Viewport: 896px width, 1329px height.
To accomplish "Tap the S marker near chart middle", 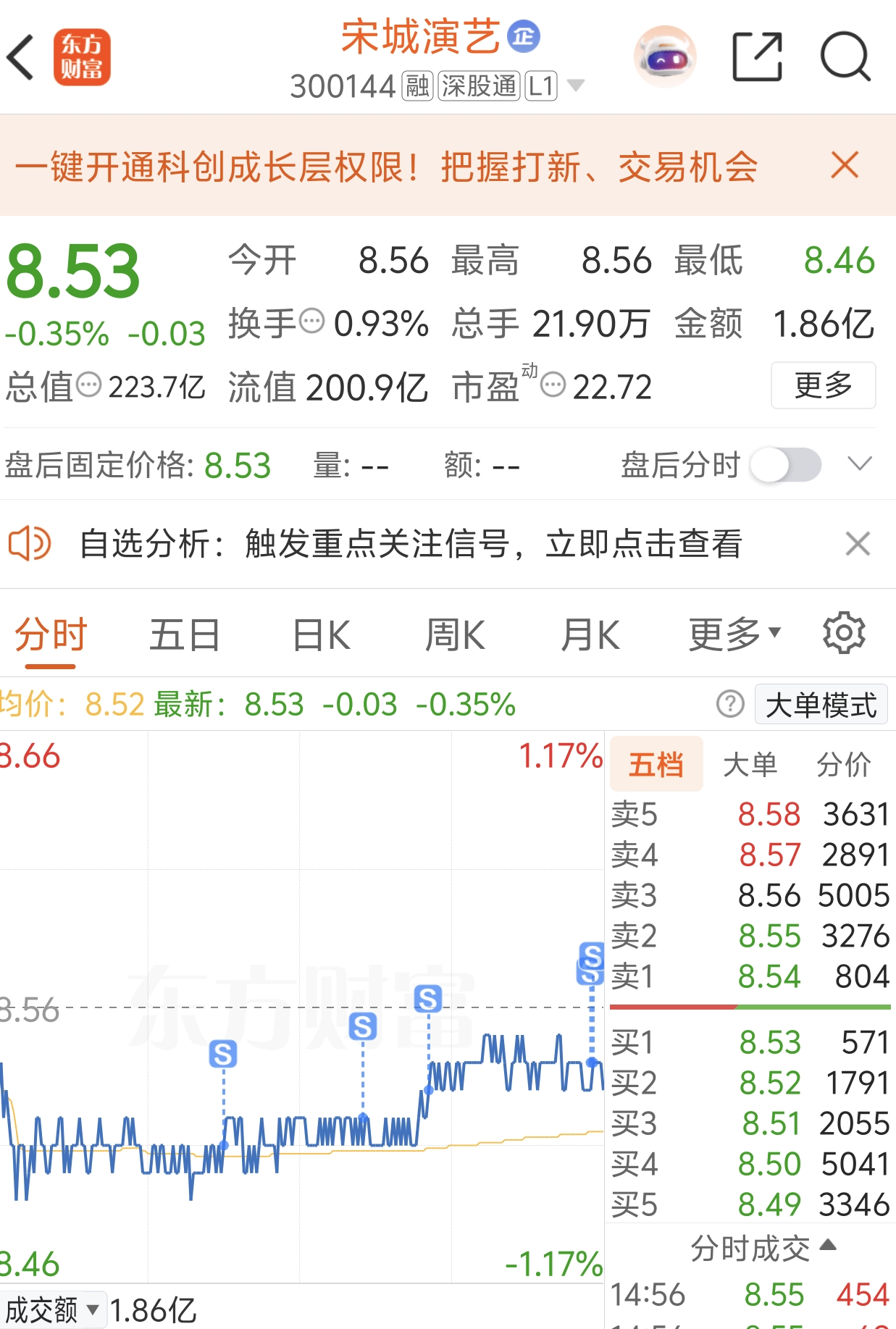I will [363, 1026].
